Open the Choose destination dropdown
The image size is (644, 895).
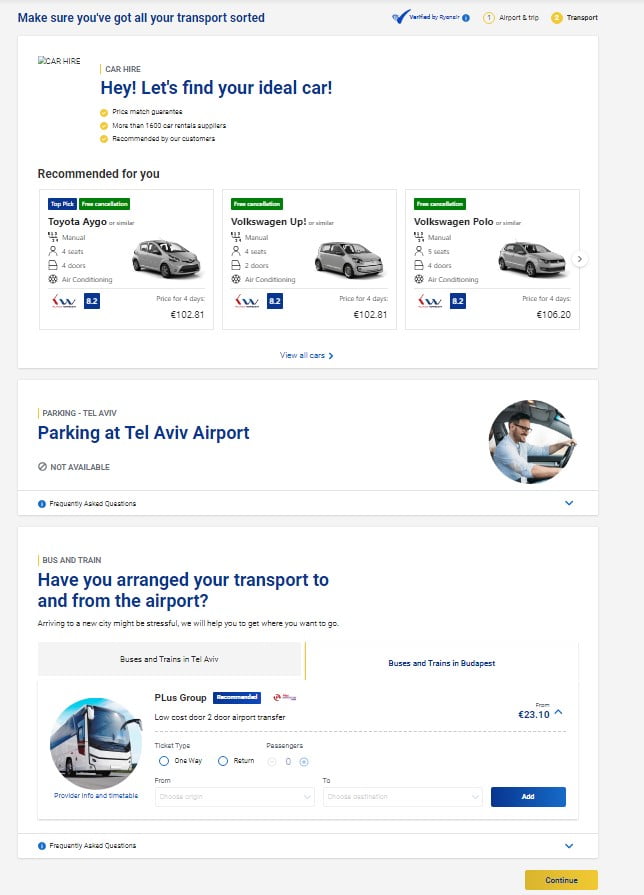(403, 797)
